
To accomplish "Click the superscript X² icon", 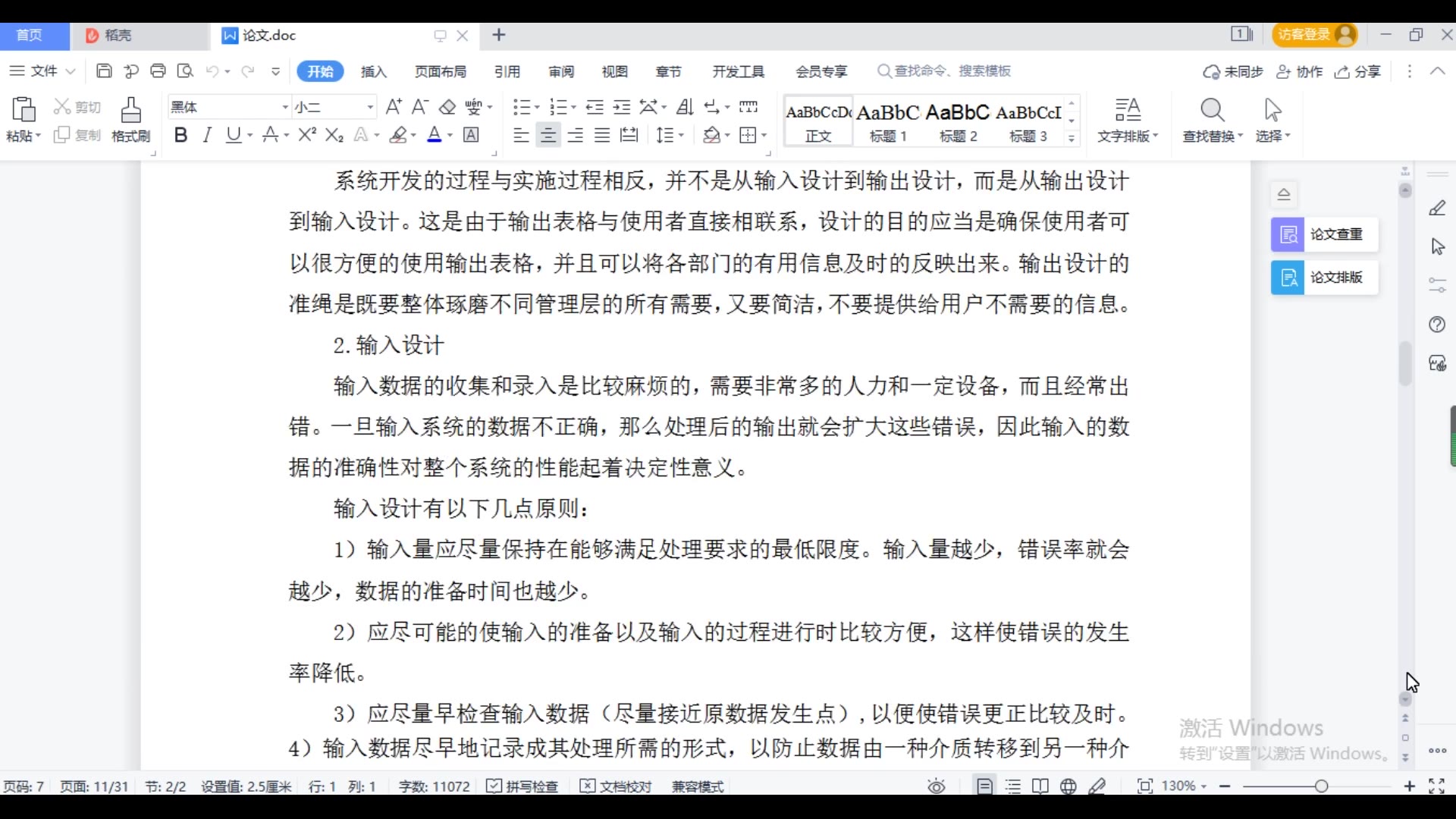I will (x=306, y=135).
